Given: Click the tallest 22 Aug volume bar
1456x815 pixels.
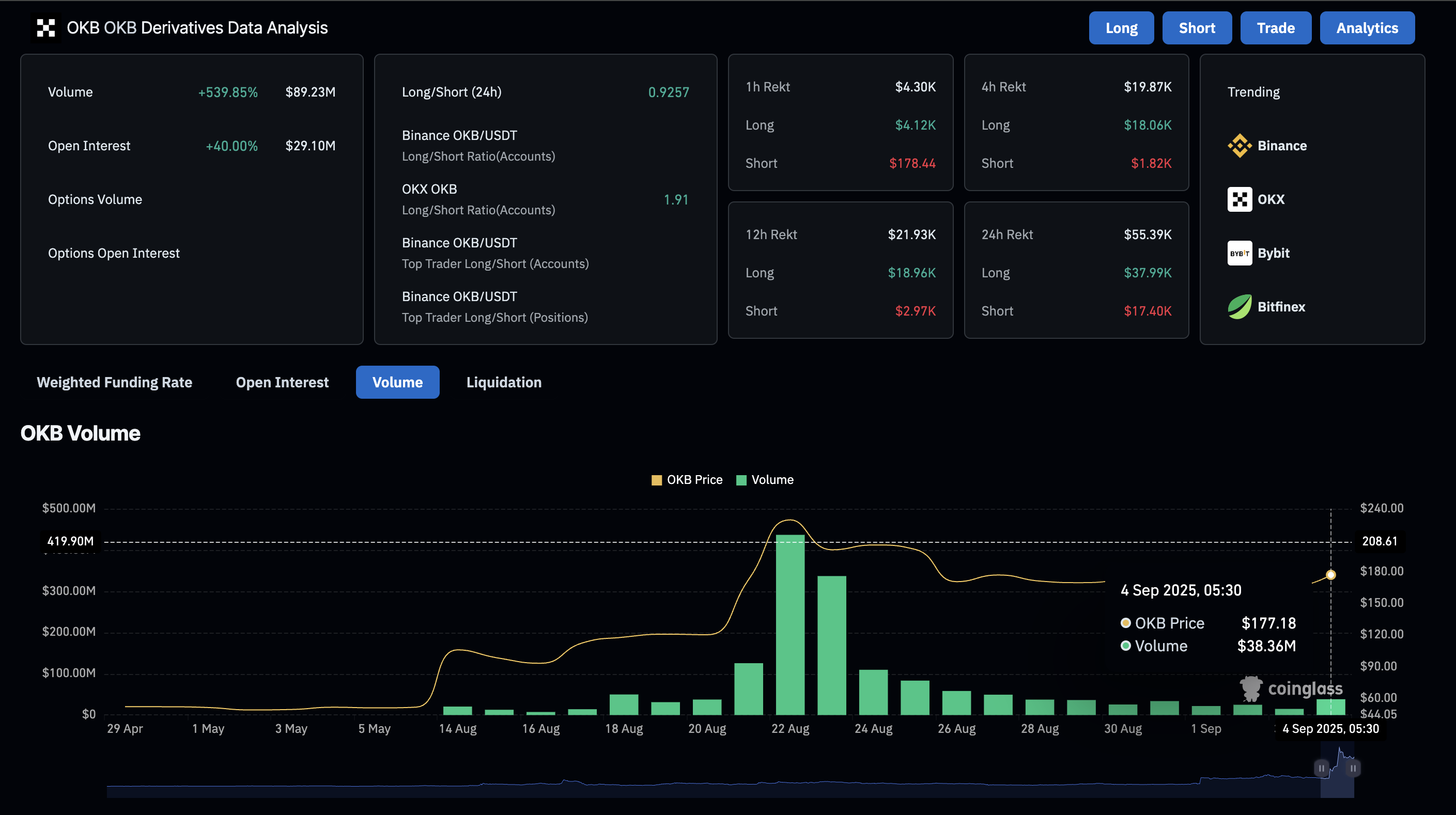Looking at the screenshot, I should click(789, 624).
